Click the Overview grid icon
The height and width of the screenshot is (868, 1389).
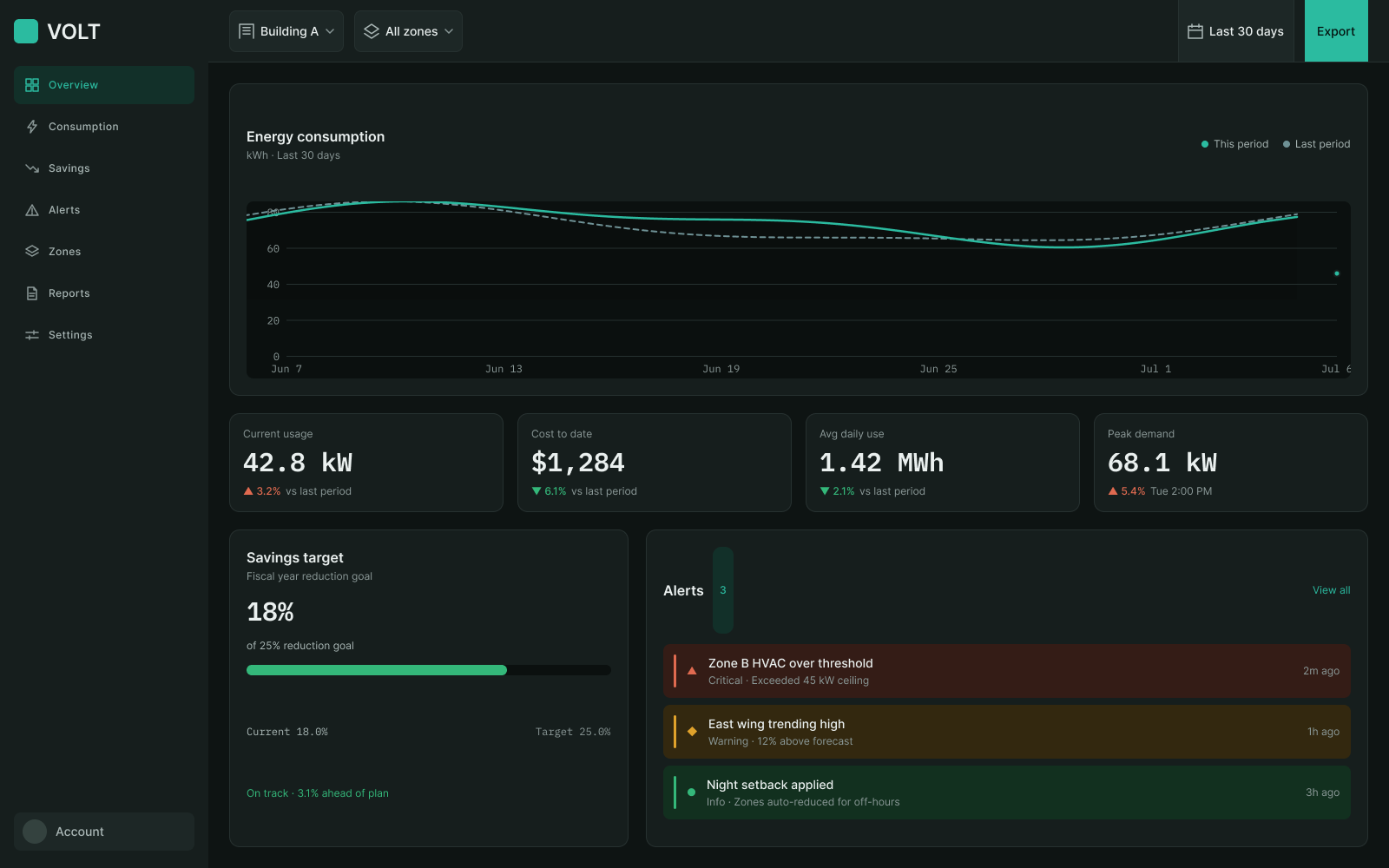pos(32,85)
